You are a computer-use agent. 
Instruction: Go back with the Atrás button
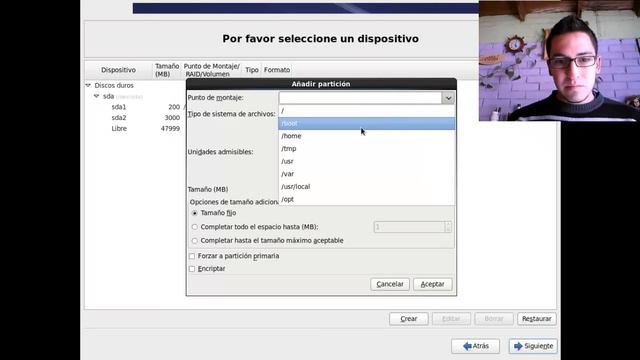click(476, 346)
